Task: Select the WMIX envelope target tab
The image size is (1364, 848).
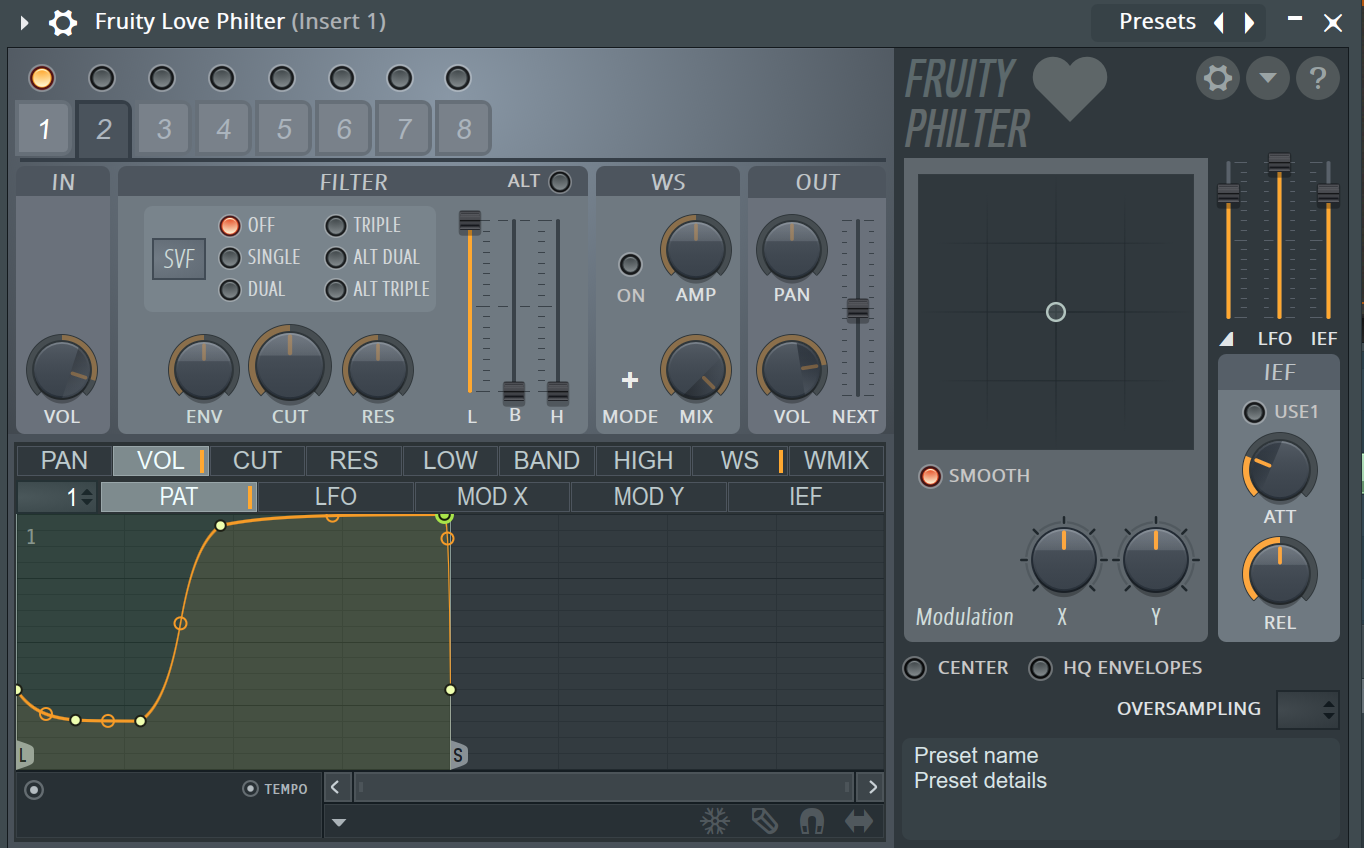Action: [836, 461]
